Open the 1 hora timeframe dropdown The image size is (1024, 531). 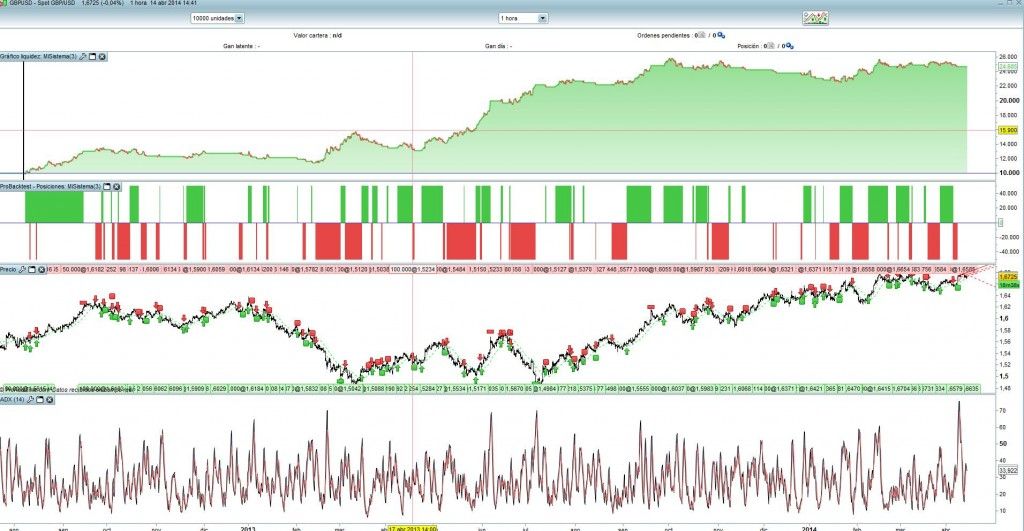tap(542, 18)
